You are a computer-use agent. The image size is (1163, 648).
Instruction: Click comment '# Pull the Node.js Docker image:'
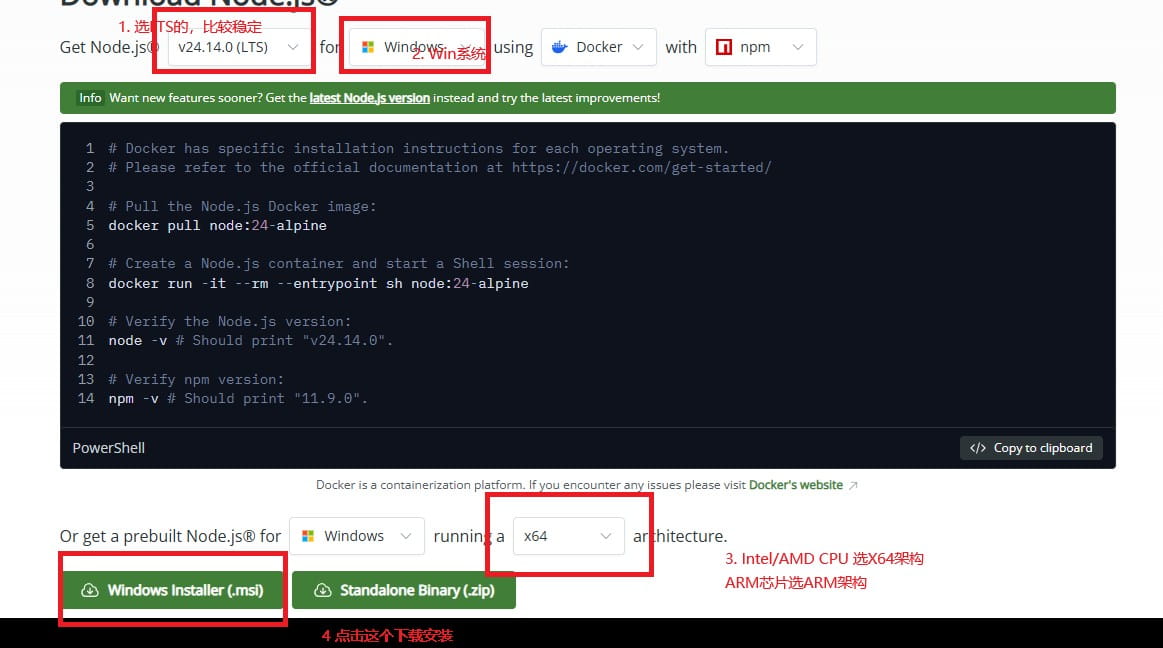(x=243, y=206)
